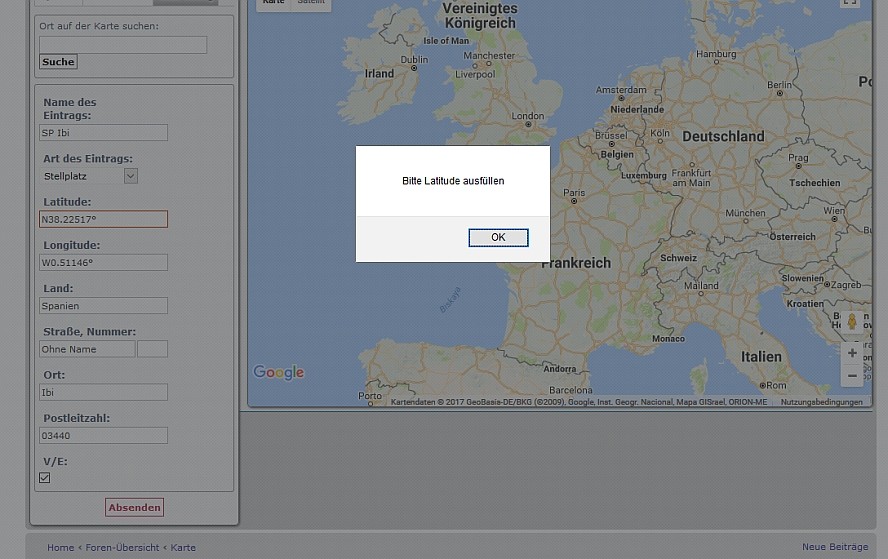Click the Wien label on the map
Screen dimensions: 888x559
[x=834, y=211]
